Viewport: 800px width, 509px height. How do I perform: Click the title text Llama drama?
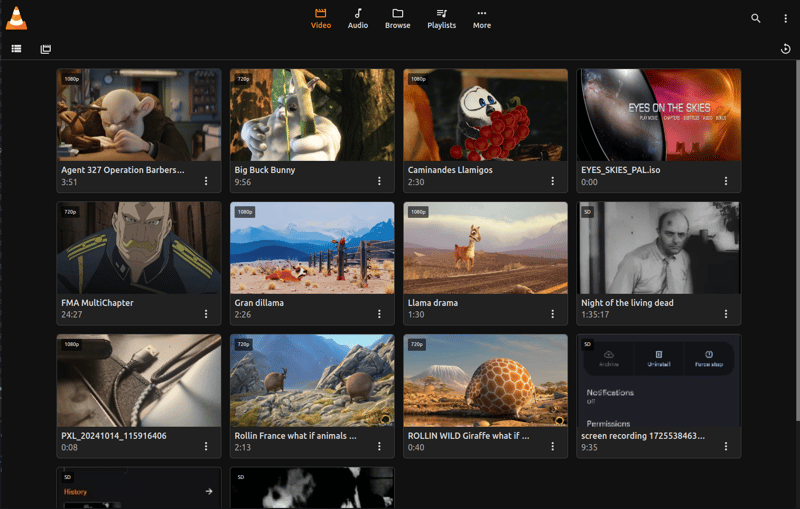(x=433, y=302)
